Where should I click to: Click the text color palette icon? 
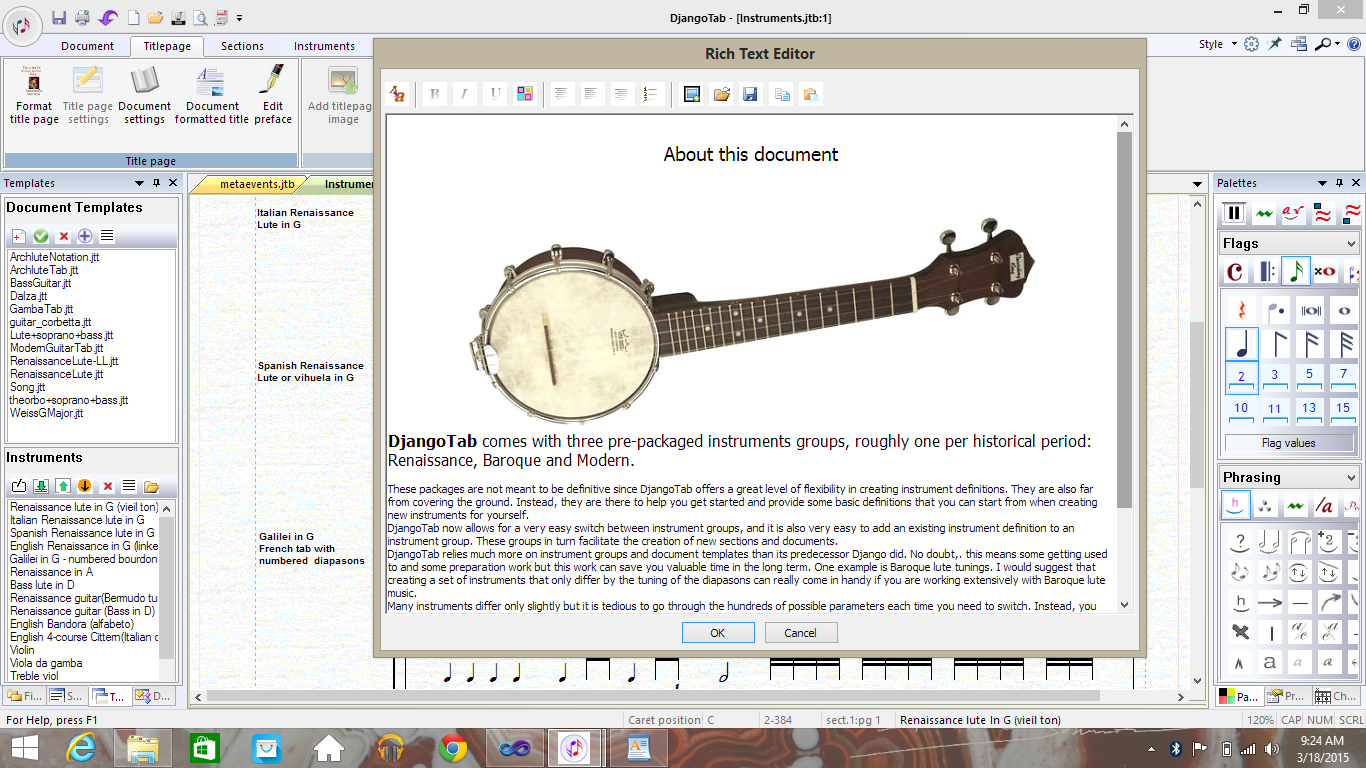tap(524, 94)
